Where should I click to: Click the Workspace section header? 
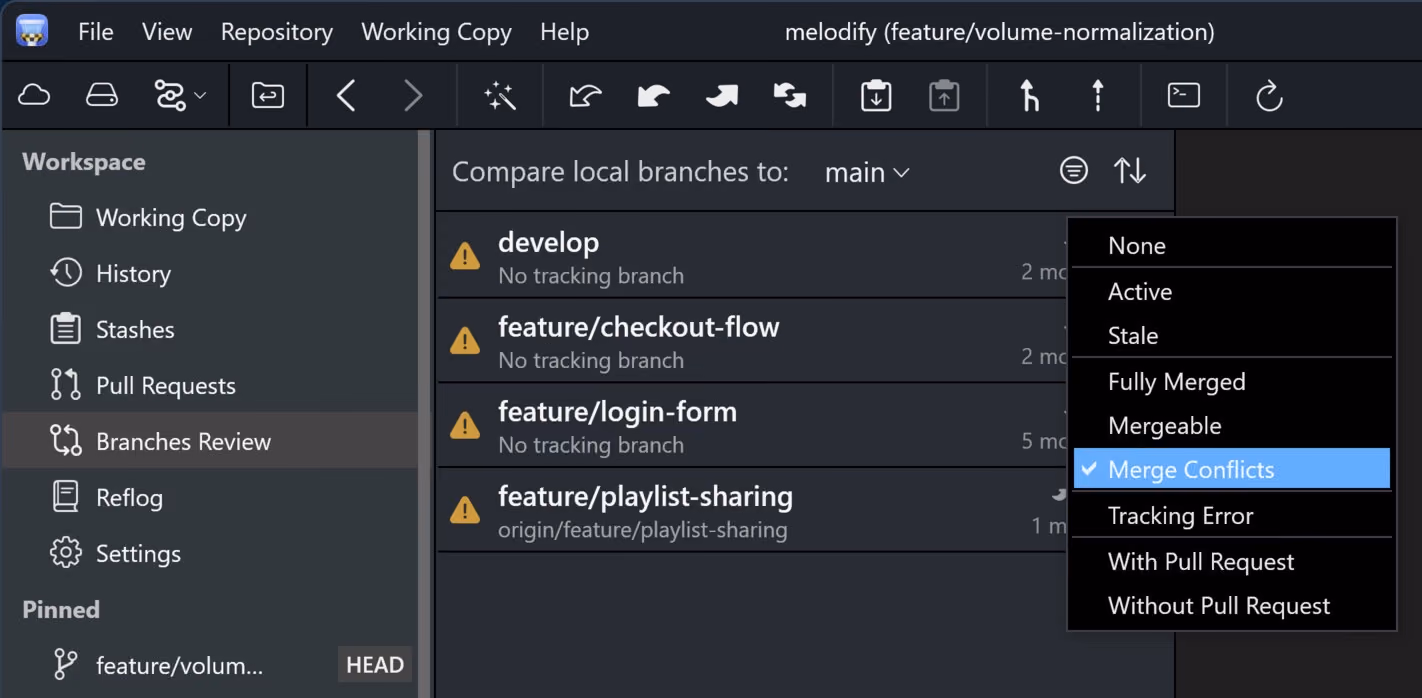84,162
